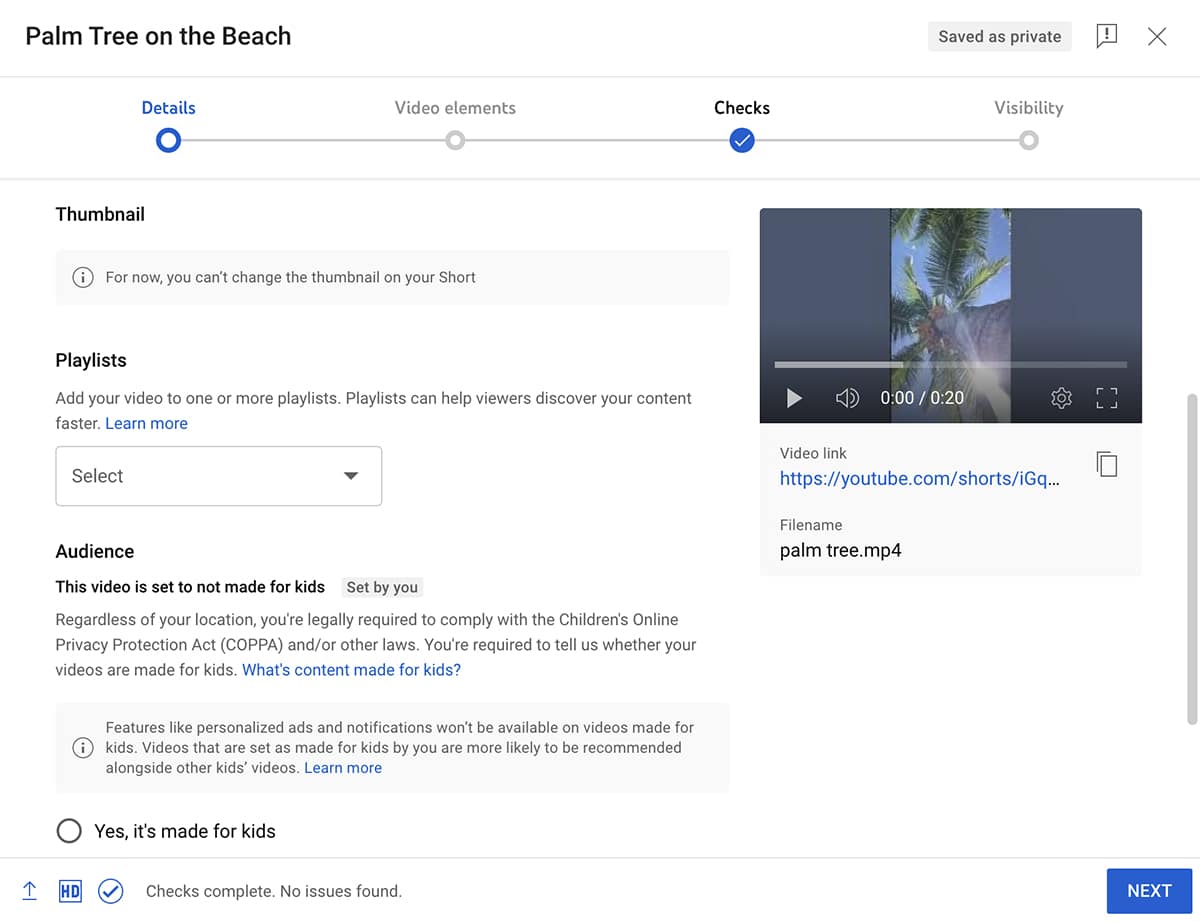Select Yes, it's made for kids

tap(69, 830)
